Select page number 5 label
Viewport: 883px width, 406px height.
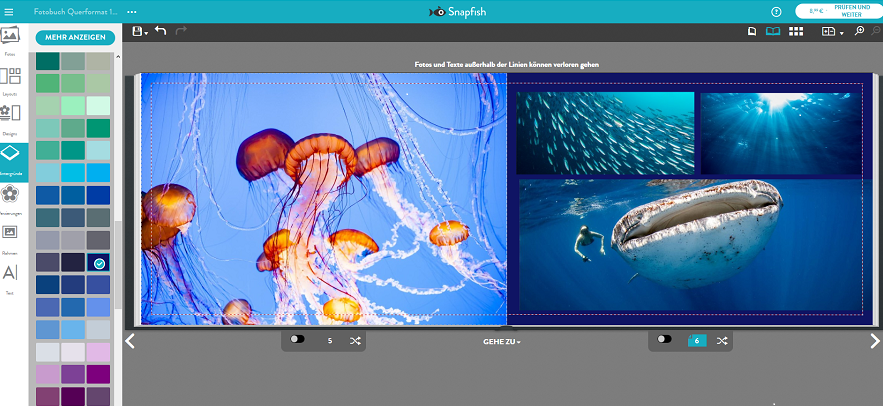[x=330, y=341]
